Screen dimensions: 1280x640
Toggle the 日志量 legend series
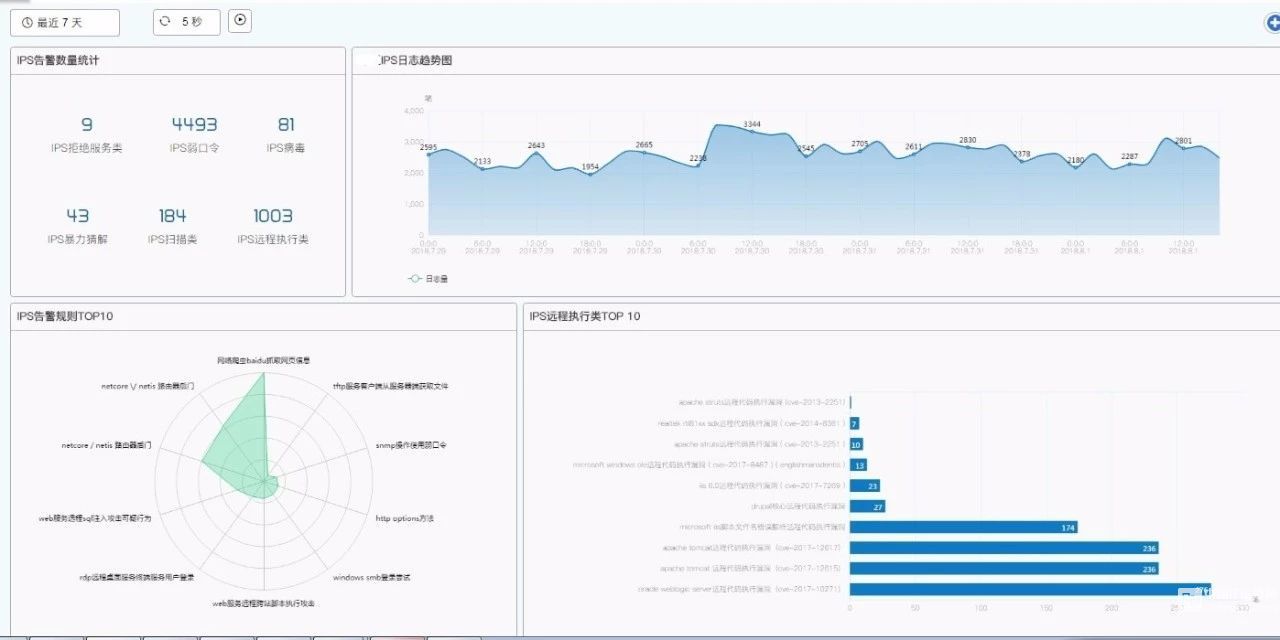point(429,279)
